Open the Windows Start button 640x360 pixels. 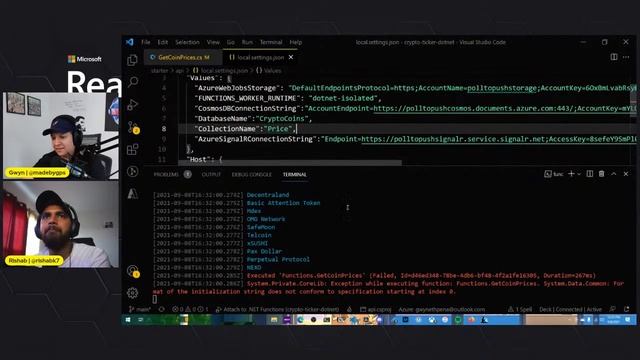pos(128,320)
